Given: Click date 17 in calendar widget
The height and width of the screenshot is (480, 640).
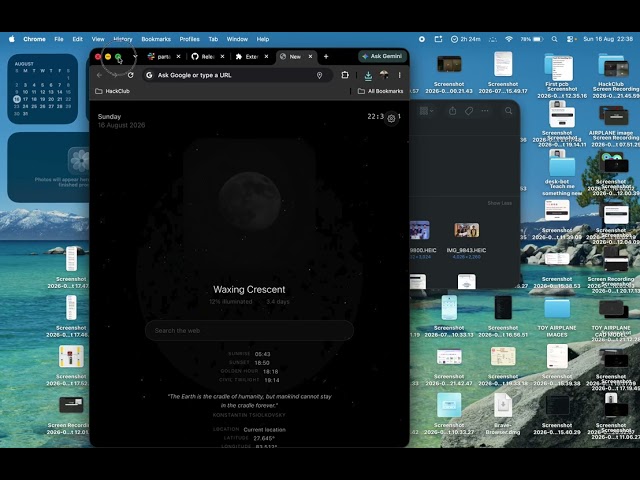Looking at the screenshot, I should point(25,99).
